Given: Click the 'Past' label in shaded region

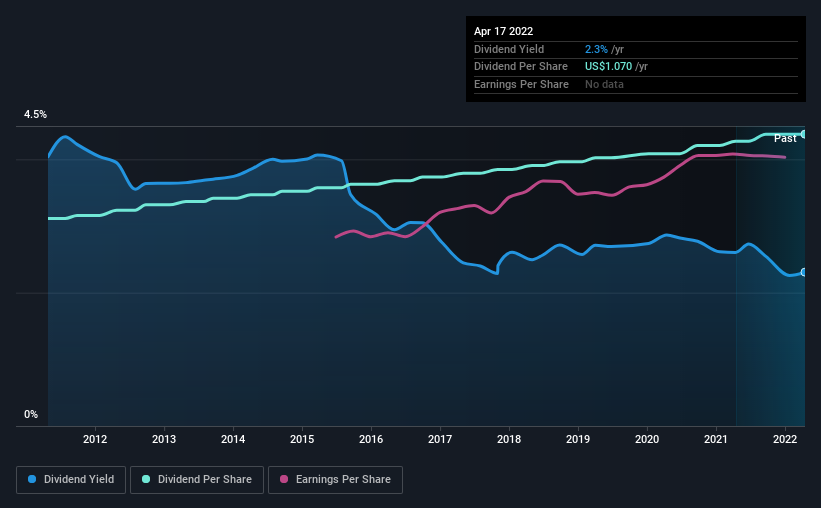Looking at the screenshot, I should click(x=785, y=138).
